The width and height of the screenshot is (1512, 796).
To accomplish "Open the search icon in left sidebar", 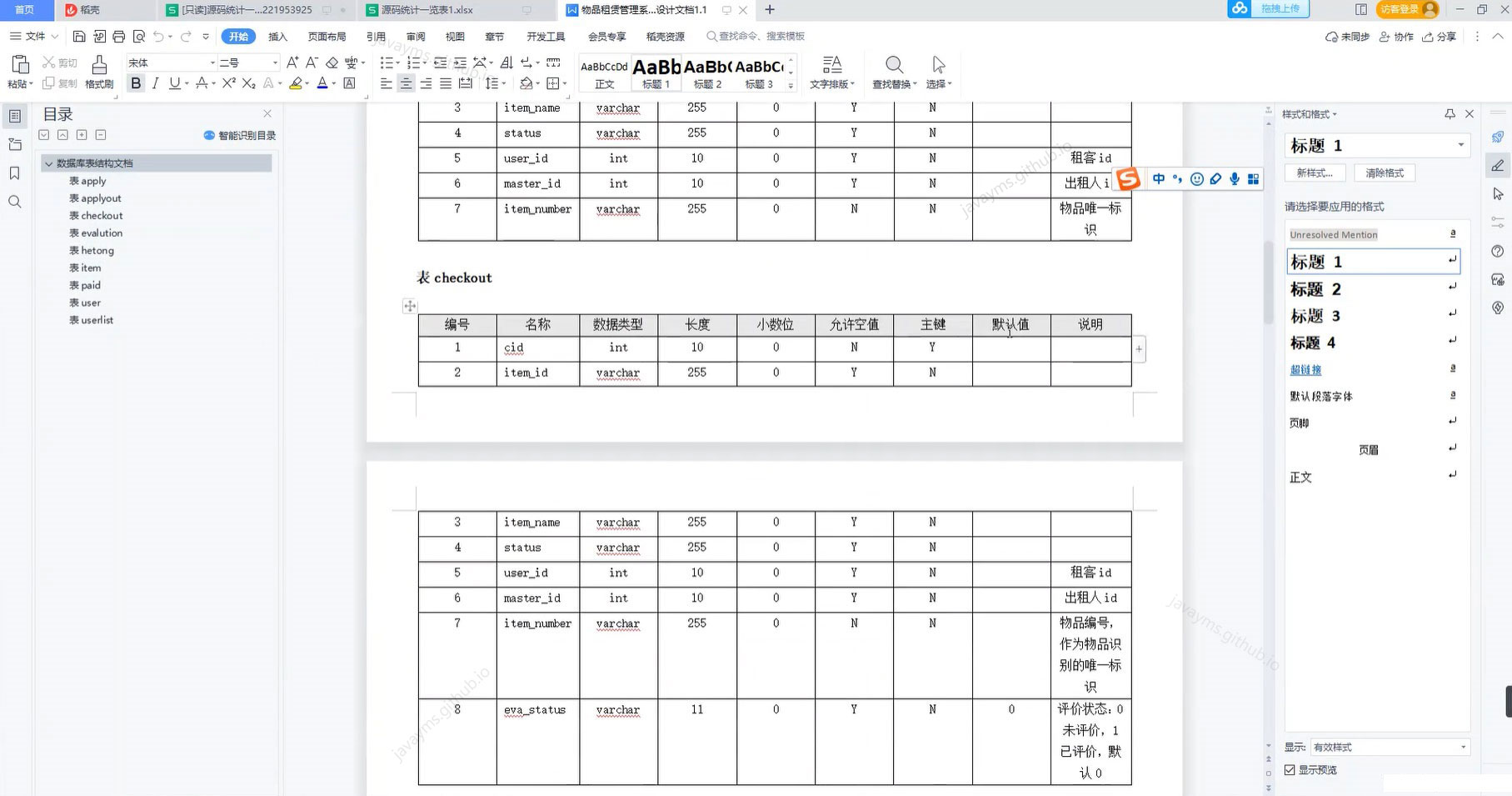I will (x=14, y=200).
